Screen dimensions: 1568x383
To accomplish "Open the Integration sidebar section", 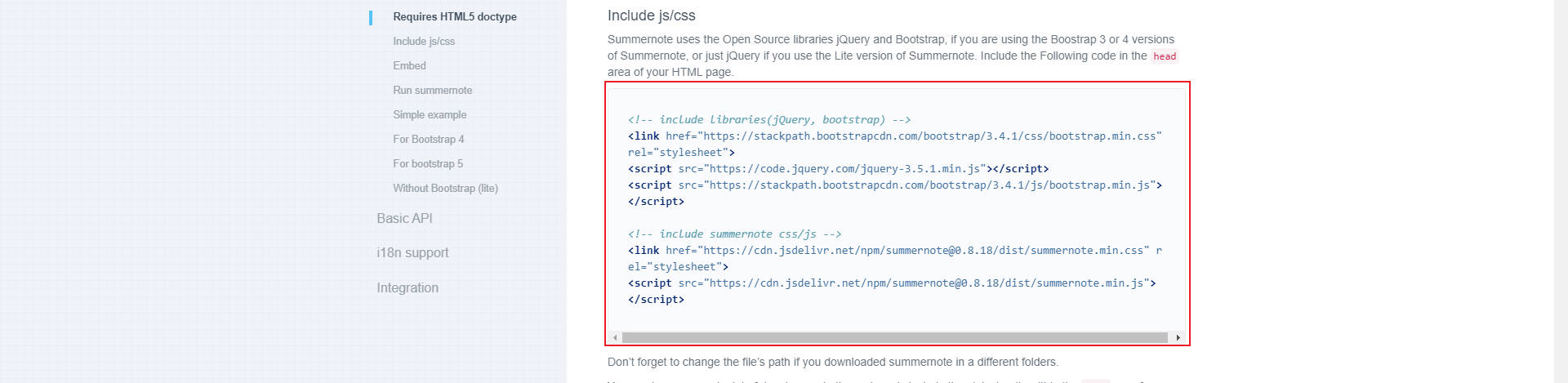I will point(408,287).
